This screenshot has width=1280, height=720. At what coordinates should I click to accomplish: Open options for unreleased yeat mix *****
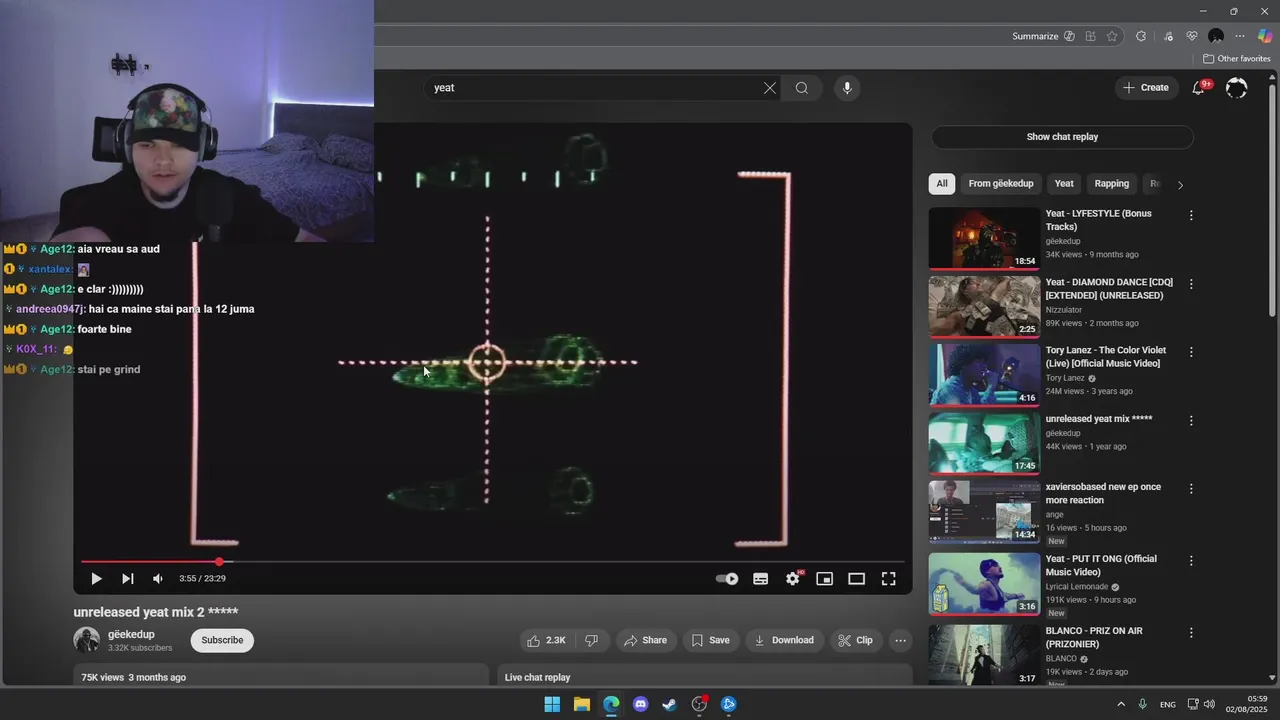pos(1191,421)
